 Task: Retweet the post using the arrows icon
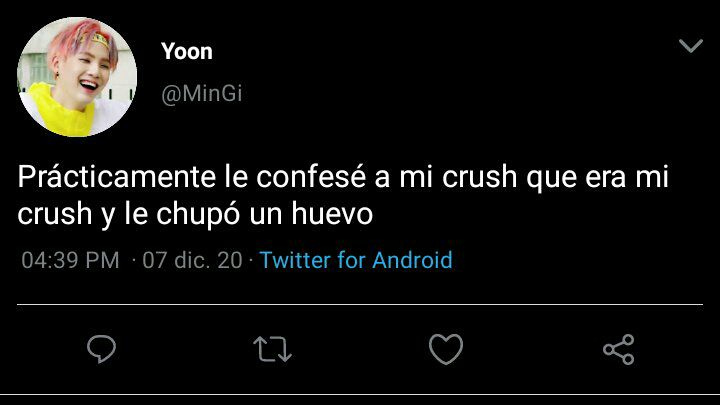pyautogui.click(x=272, y=349)
